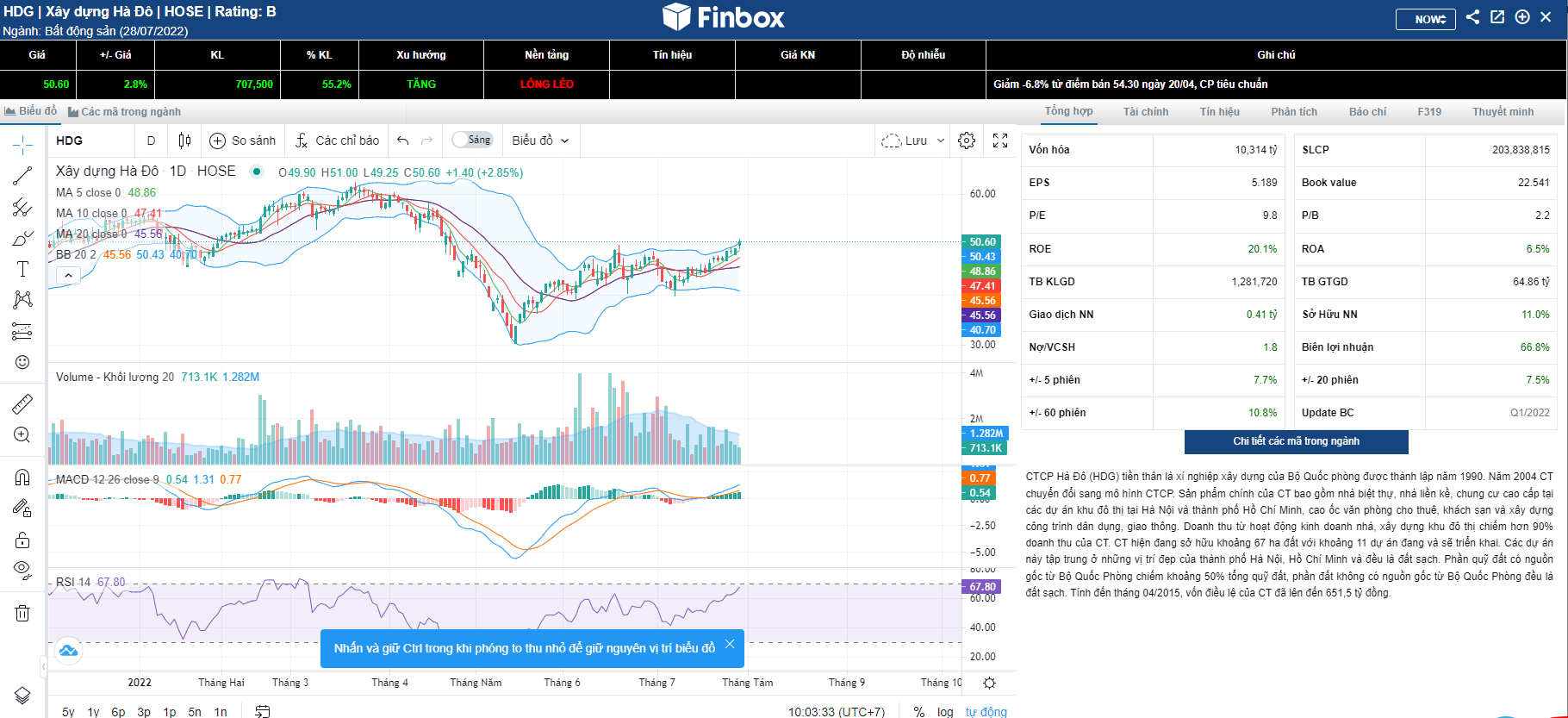The image size is (1568, 718).
Task: Open the Lưu save dropdown arrow
Action: click(941, 140)
